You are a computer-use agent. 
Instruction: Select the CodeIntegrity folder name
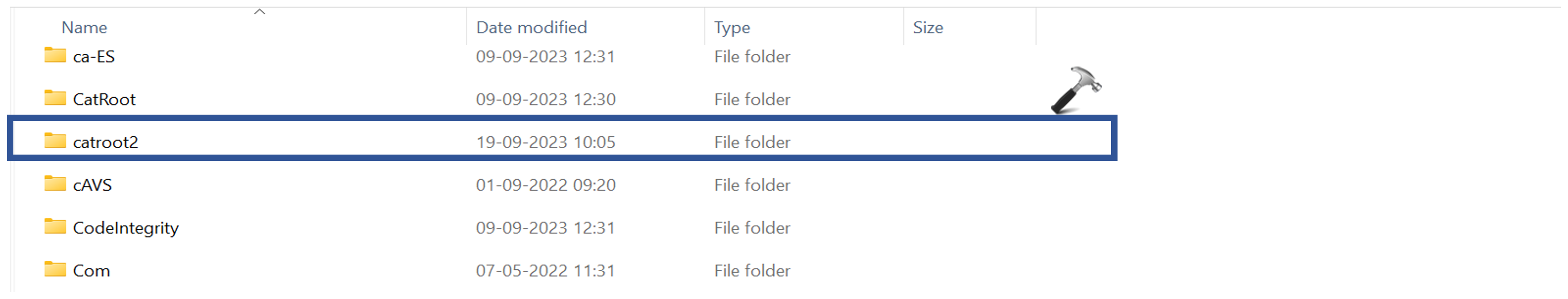click(125, 228)
